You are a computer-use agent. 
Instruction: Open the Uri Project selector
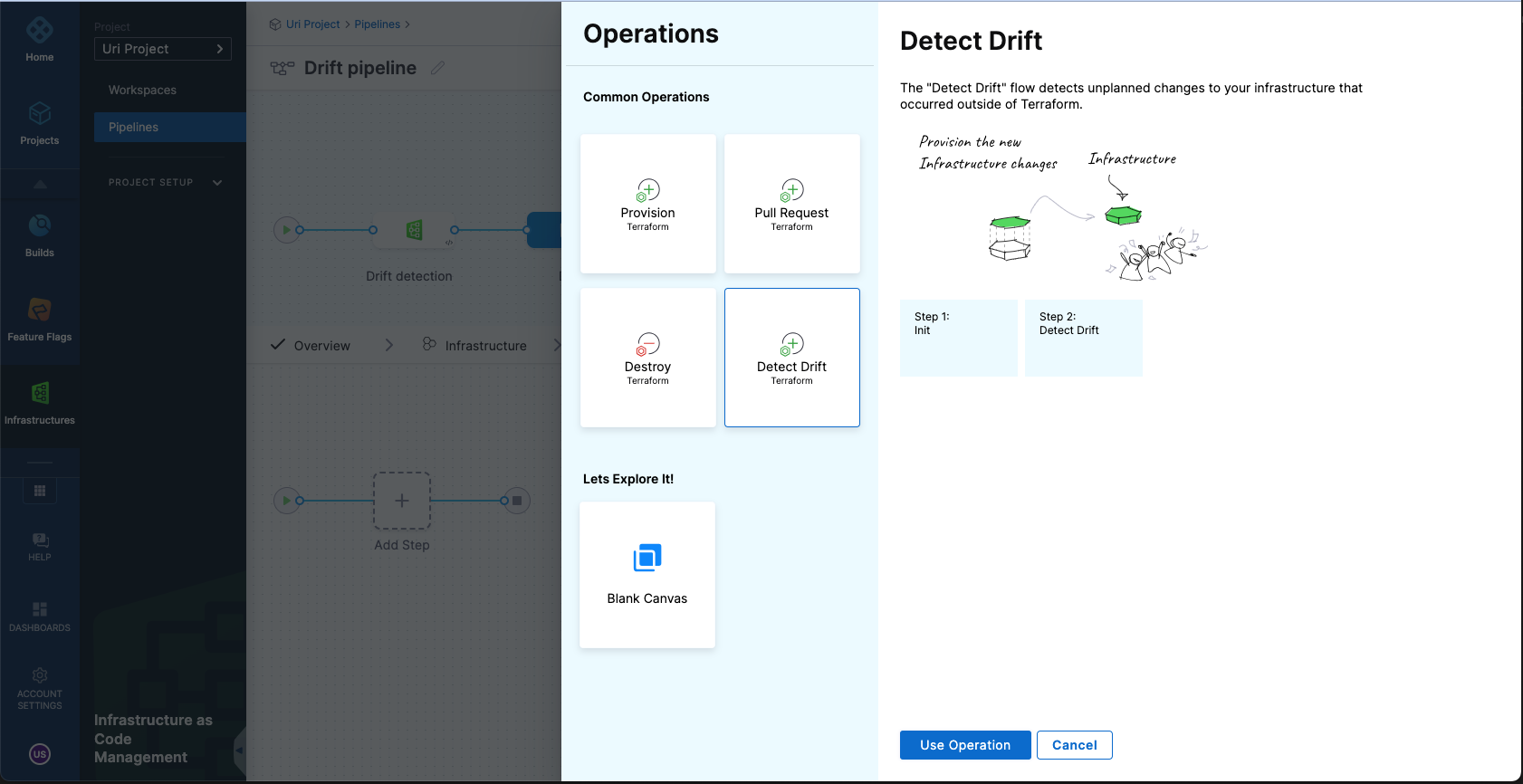pos(163,49)
